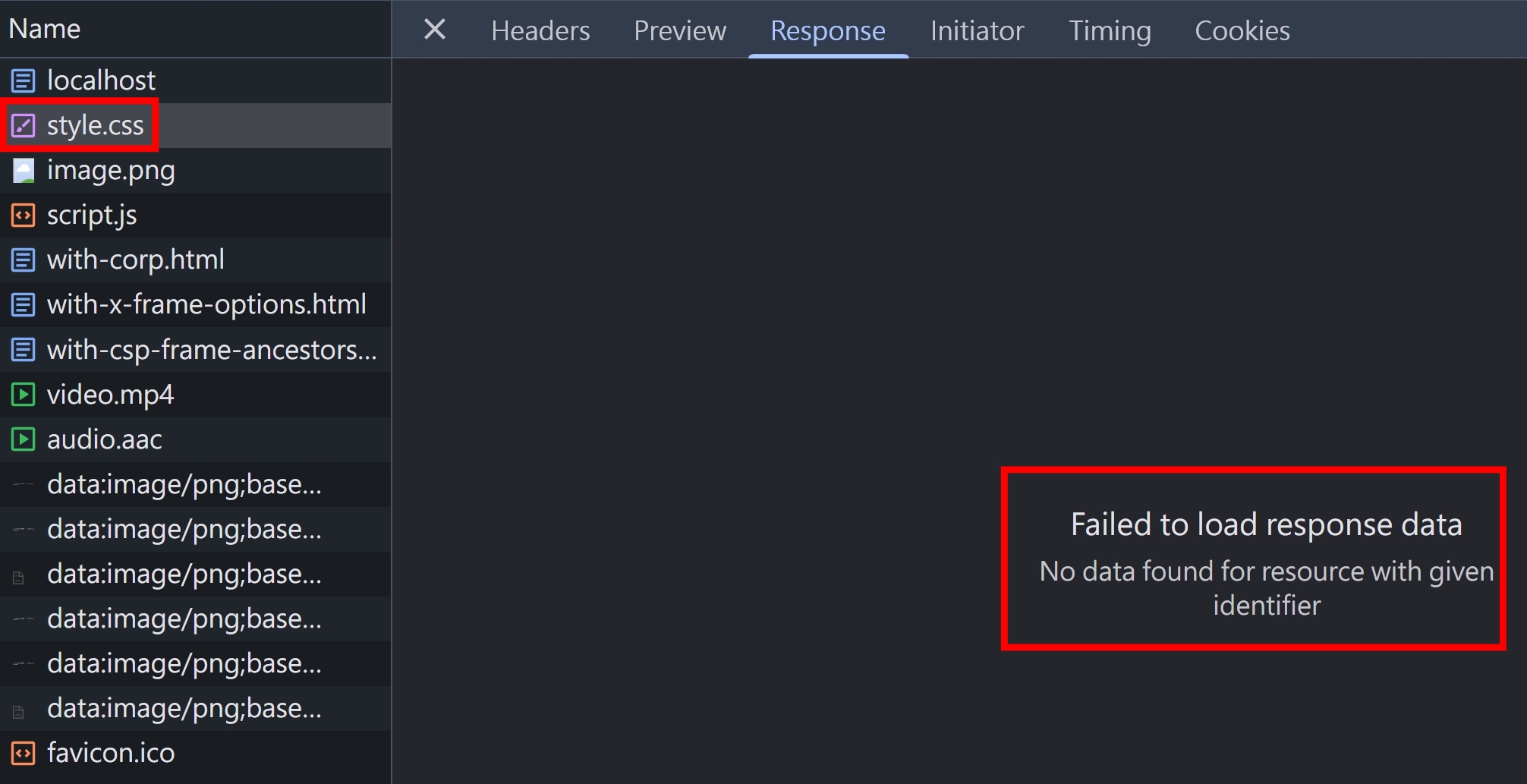
Task: Select the Response tab
Action: pyautogui.click(x=828, y=30)
